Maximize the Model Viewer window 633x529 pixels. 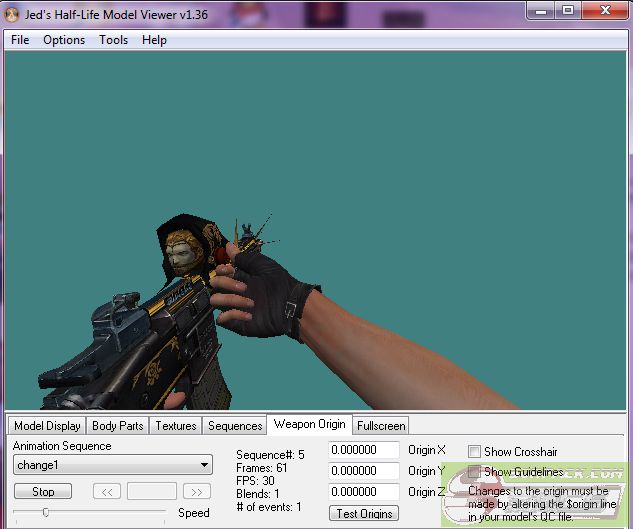568,10
